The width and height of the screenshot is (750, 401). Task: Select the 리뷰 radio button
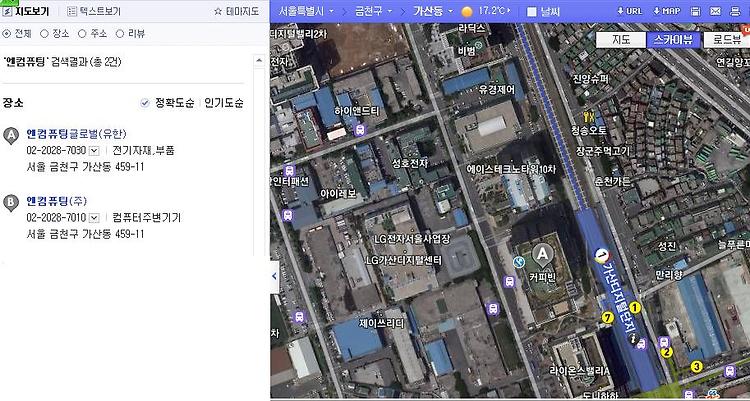[120, 33]
